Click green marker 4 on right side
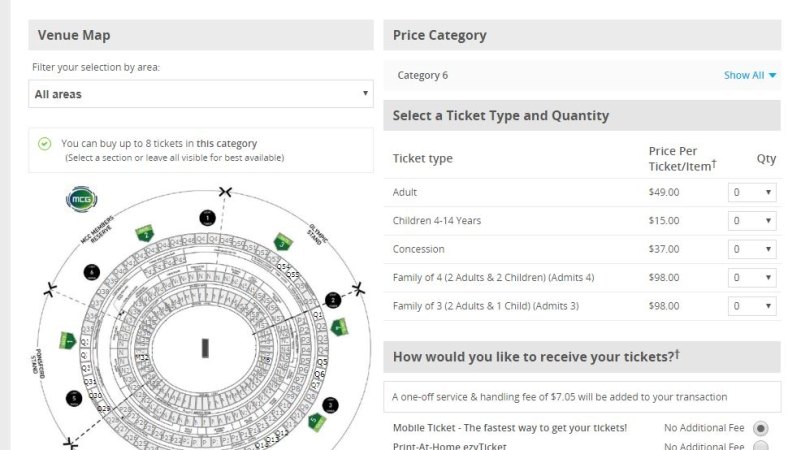800x450 pixels. tap(340, 326)
